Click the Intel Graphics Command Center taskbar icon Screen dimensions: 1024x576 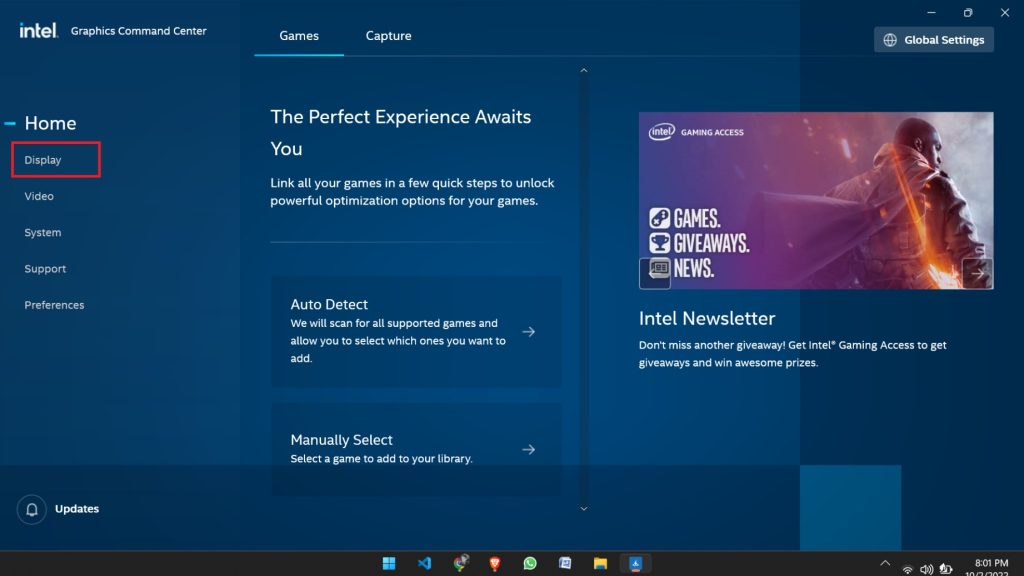tap(635, 564)
